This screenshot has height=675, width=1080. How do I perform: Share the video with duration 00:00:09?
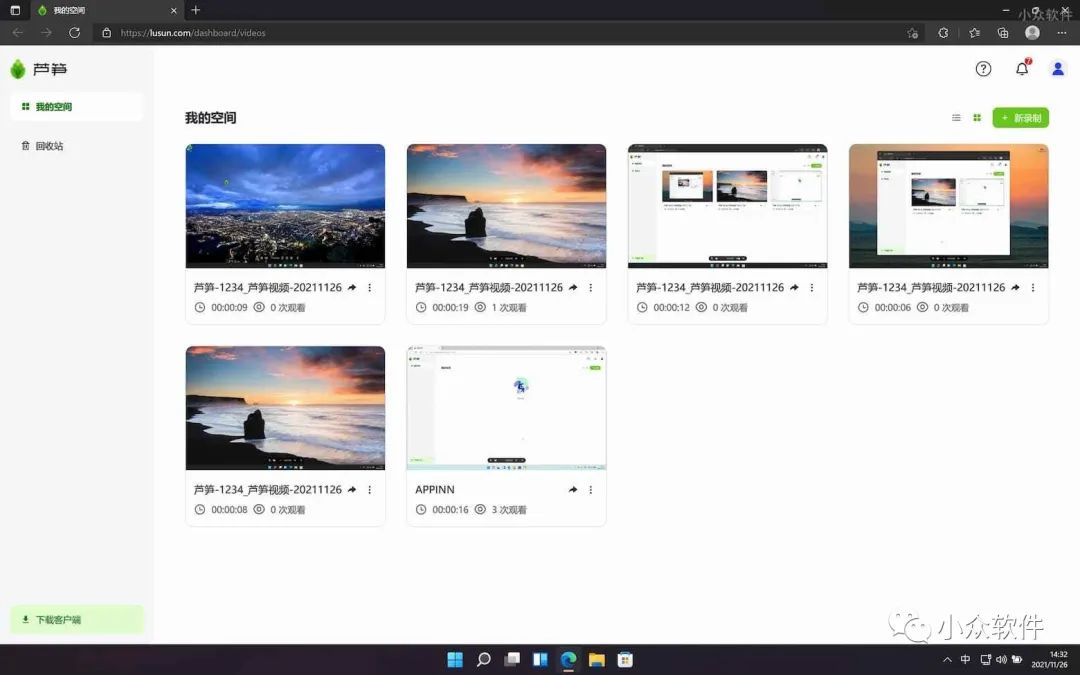point(352,287)
